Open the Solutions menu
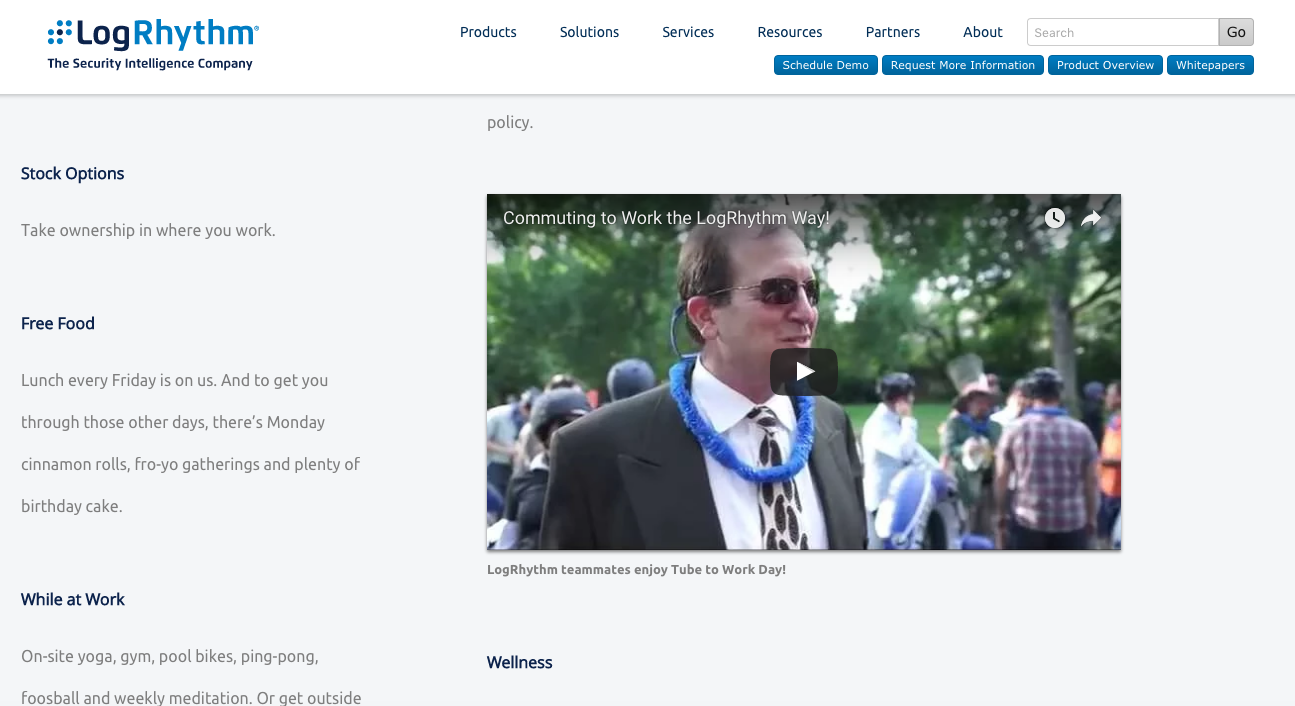The width and height of the screenshot is (1295, 706). (589, 32)
